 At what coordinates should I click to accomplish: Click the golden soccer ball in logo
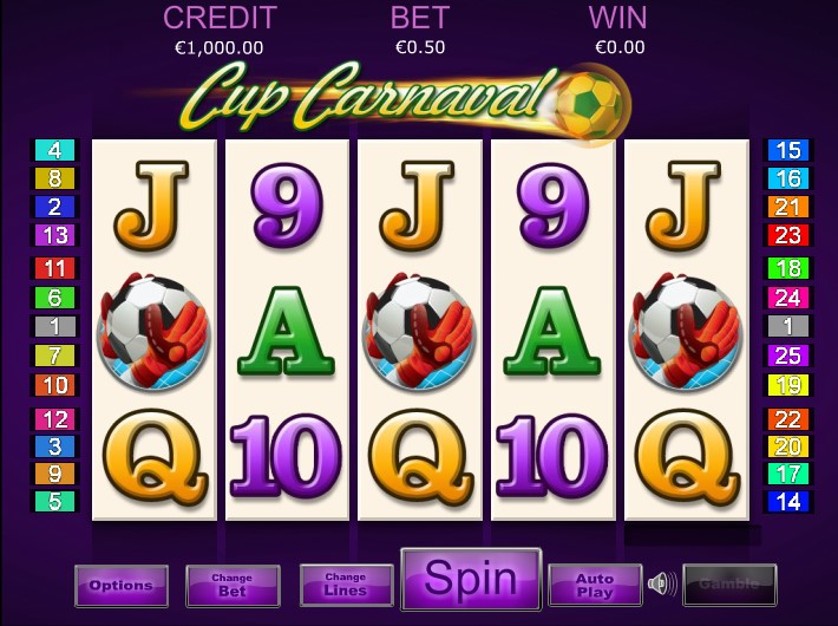[x=590, y=105]
